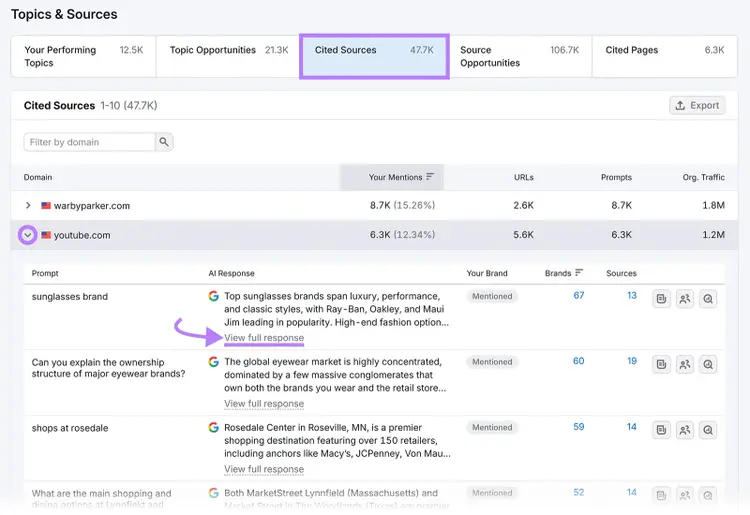The width and height of the screenshot is (750, 515).
Task: Open the Source Opportunities tab
Action: click(x=519, y=56)
